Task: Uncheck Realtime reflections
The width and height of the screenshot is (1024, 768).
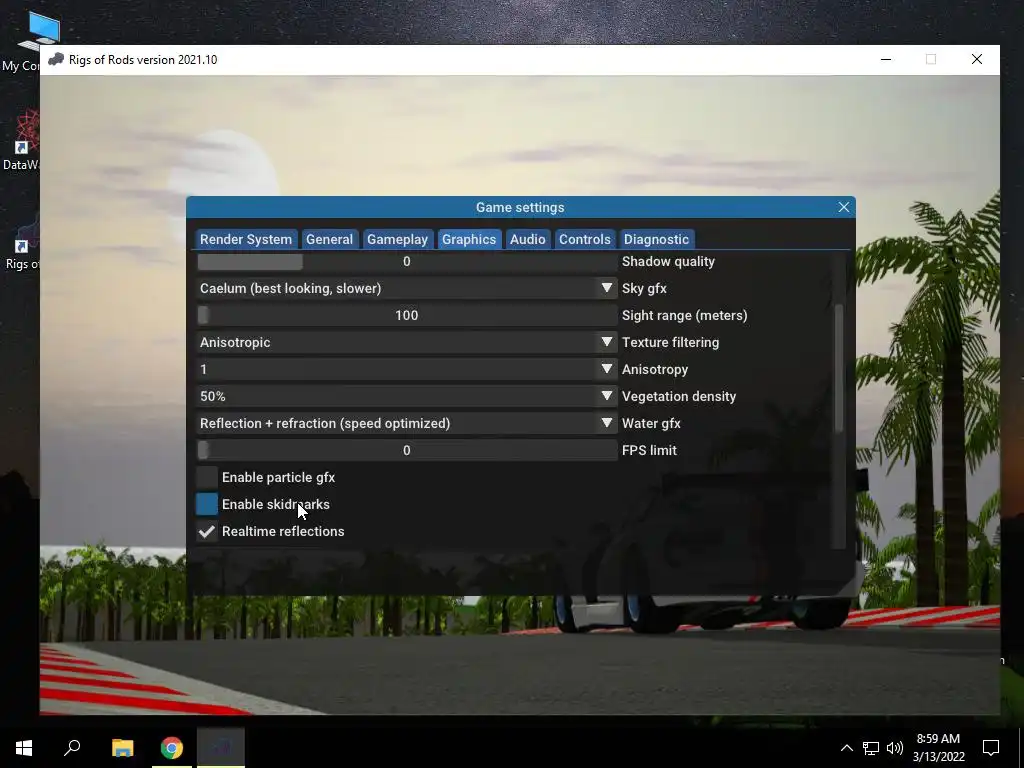Action: [x=206, y=532]
